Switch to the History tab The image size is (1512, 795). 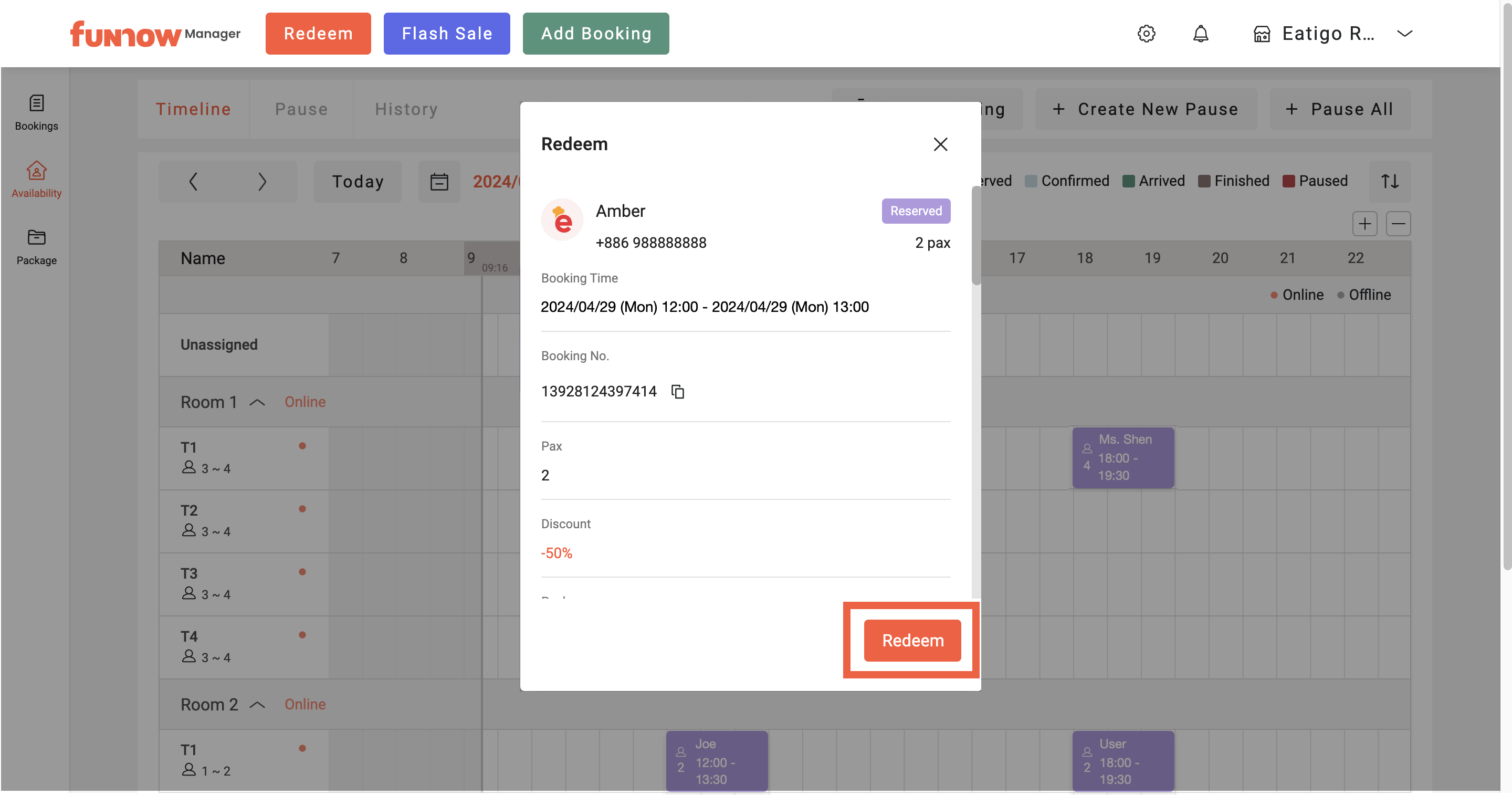click(406, 109)
